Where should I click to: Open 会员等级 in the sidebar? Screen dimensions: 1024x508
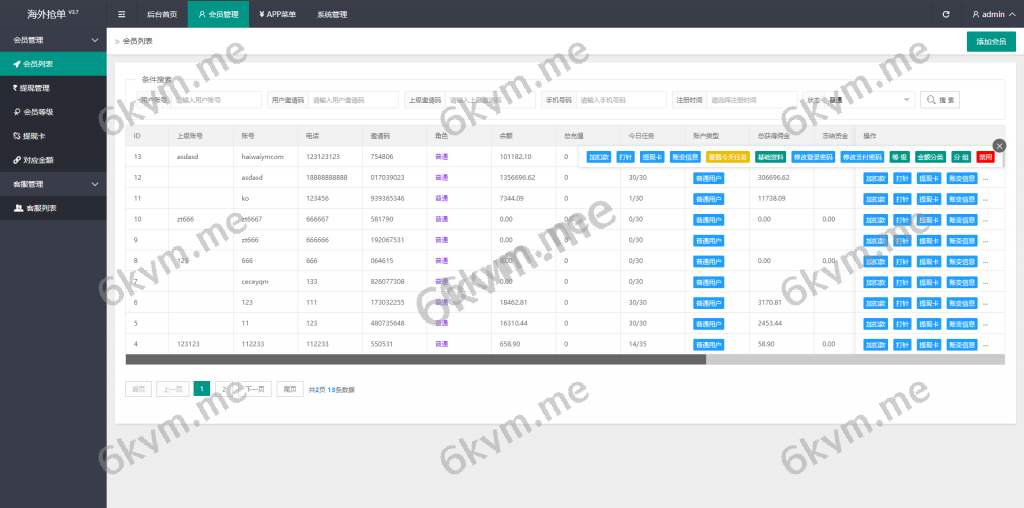[x=38, y=112]
